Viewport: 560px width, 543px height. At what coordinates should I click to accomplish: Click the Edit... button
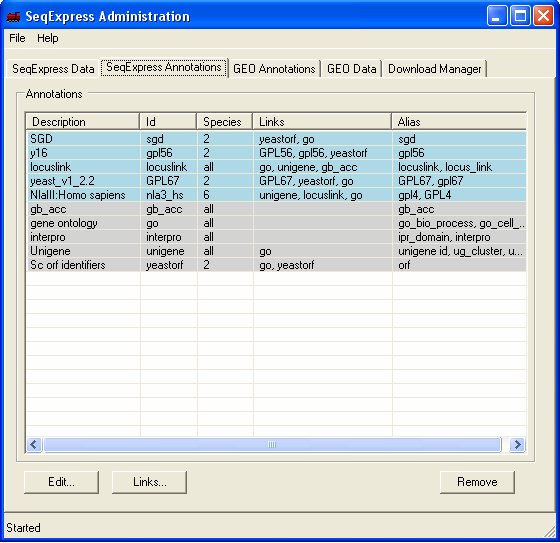[x=61, y=482]
